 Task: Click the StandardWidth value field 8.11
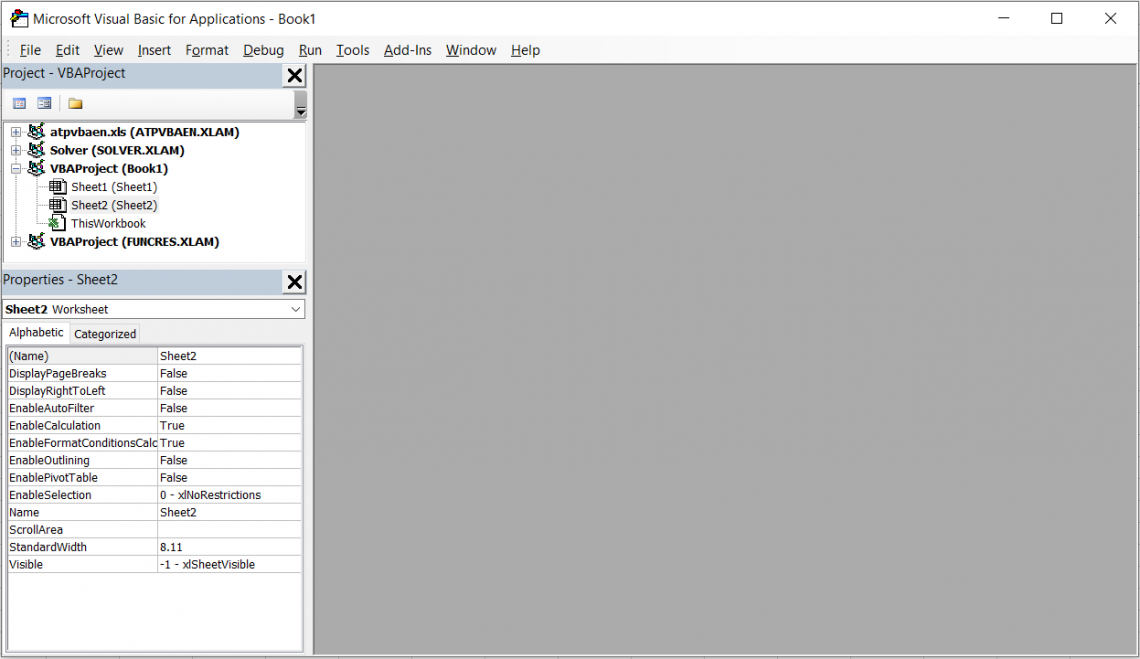coord(229,547)
